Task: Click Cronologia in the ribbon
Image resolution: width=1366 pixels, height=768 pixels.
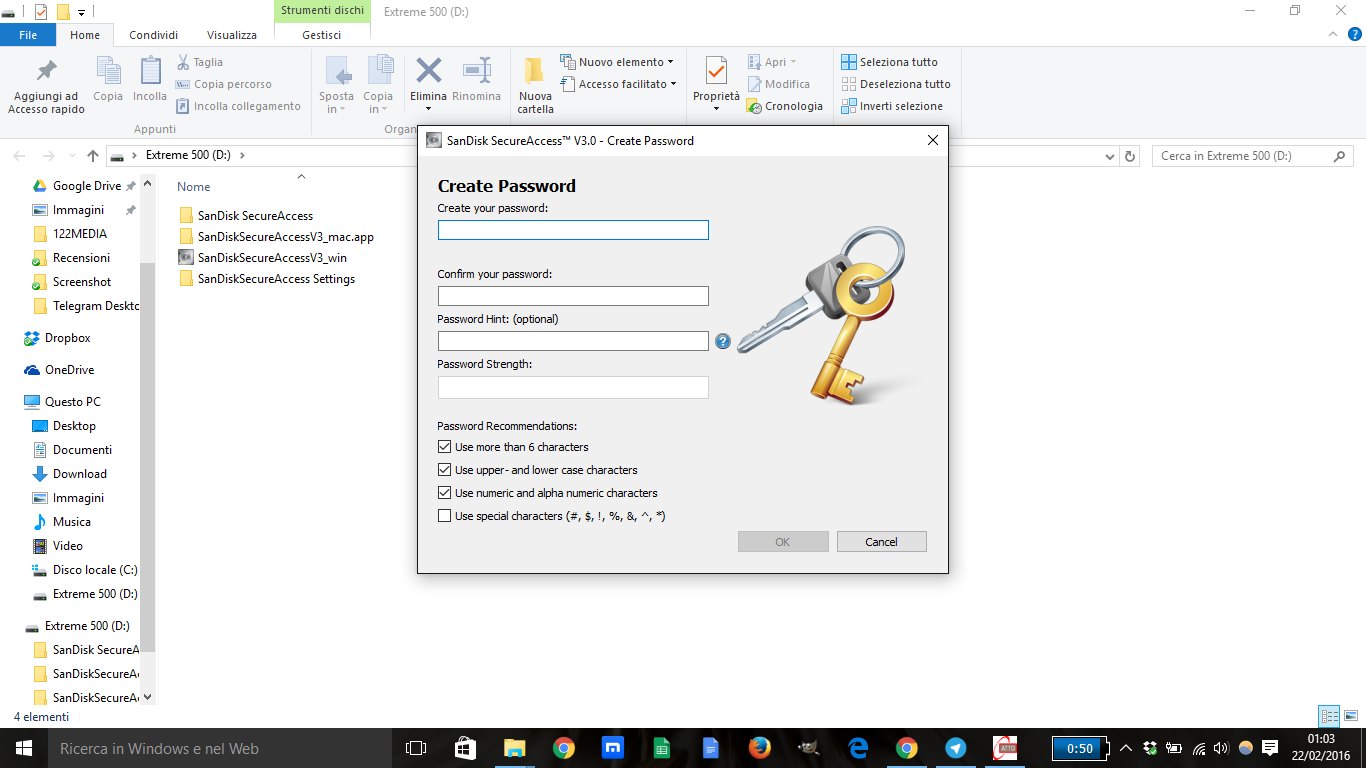Action: click(785, 106)
